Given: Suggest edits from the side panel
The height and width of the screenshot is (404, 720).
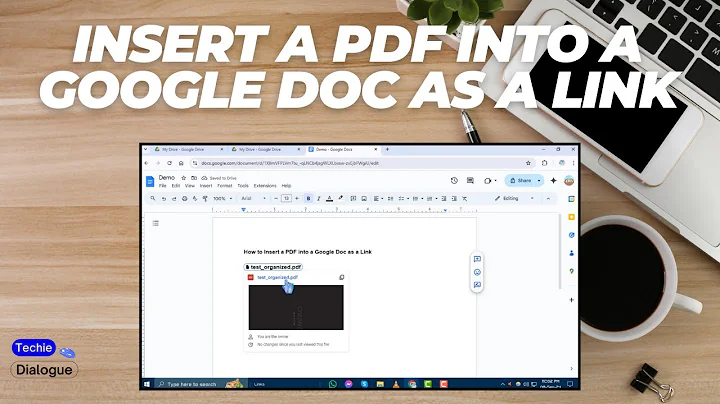Looking at the screenshot, I should pyautogui.click(x=477, y=285).
